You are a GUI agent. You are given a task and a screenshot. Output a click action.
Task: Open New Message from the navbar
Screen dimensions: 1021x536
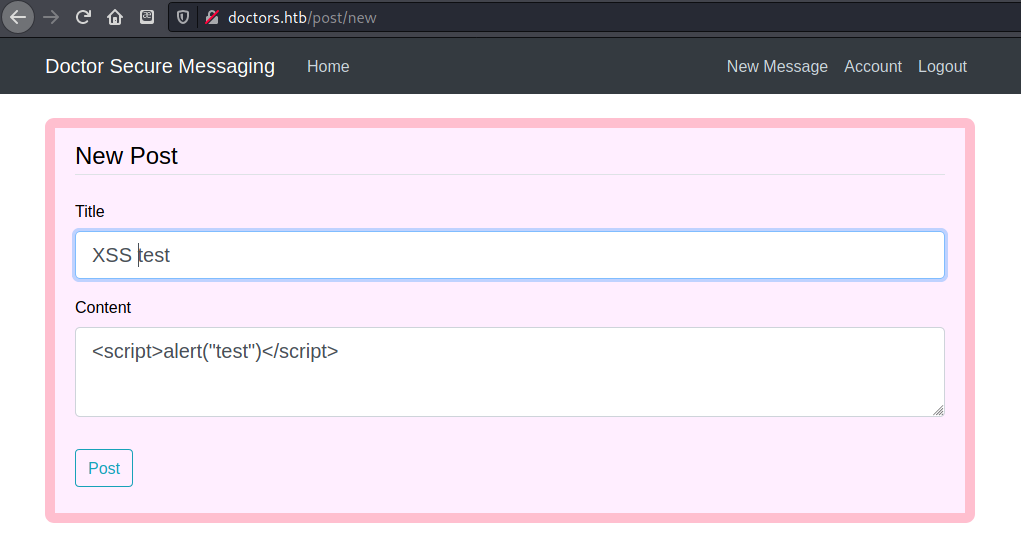[777, 66]
